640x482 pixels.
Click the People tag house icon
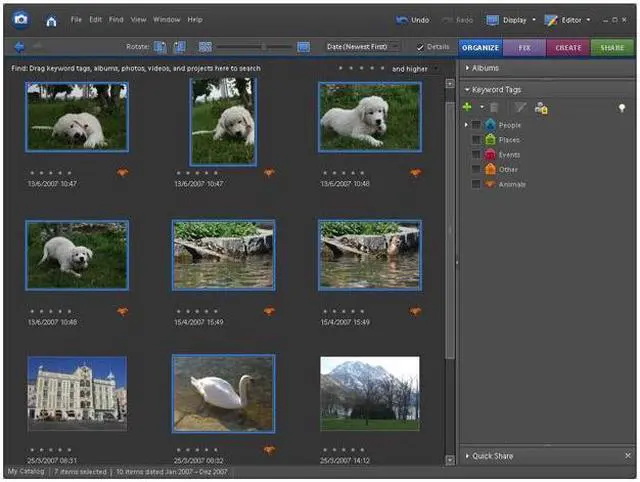click(490, 124)
